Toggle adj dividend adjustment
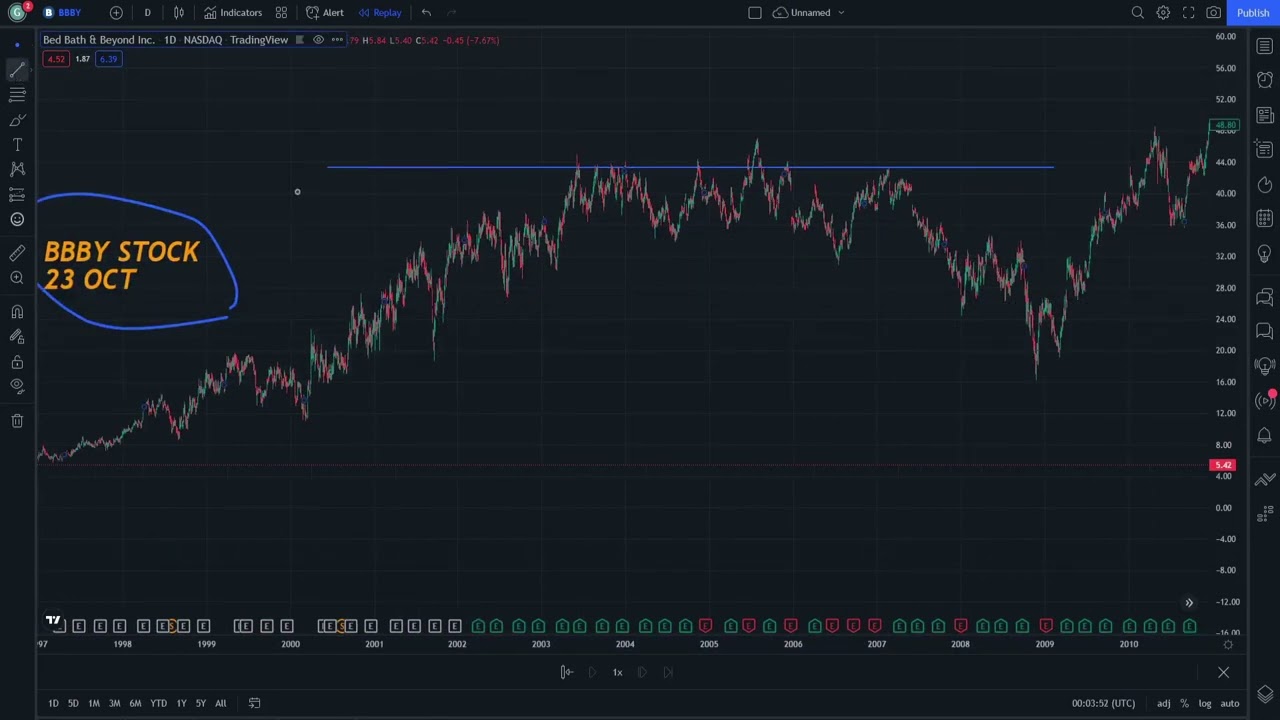 pyautogui.click(x=1164, y=703)
